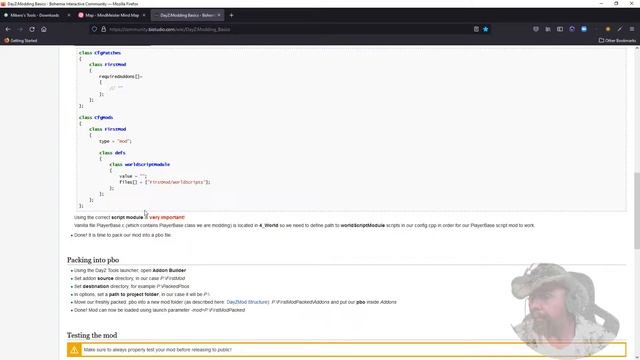Reload the current page
Screen dimensions: 640x360
(32, 29)
